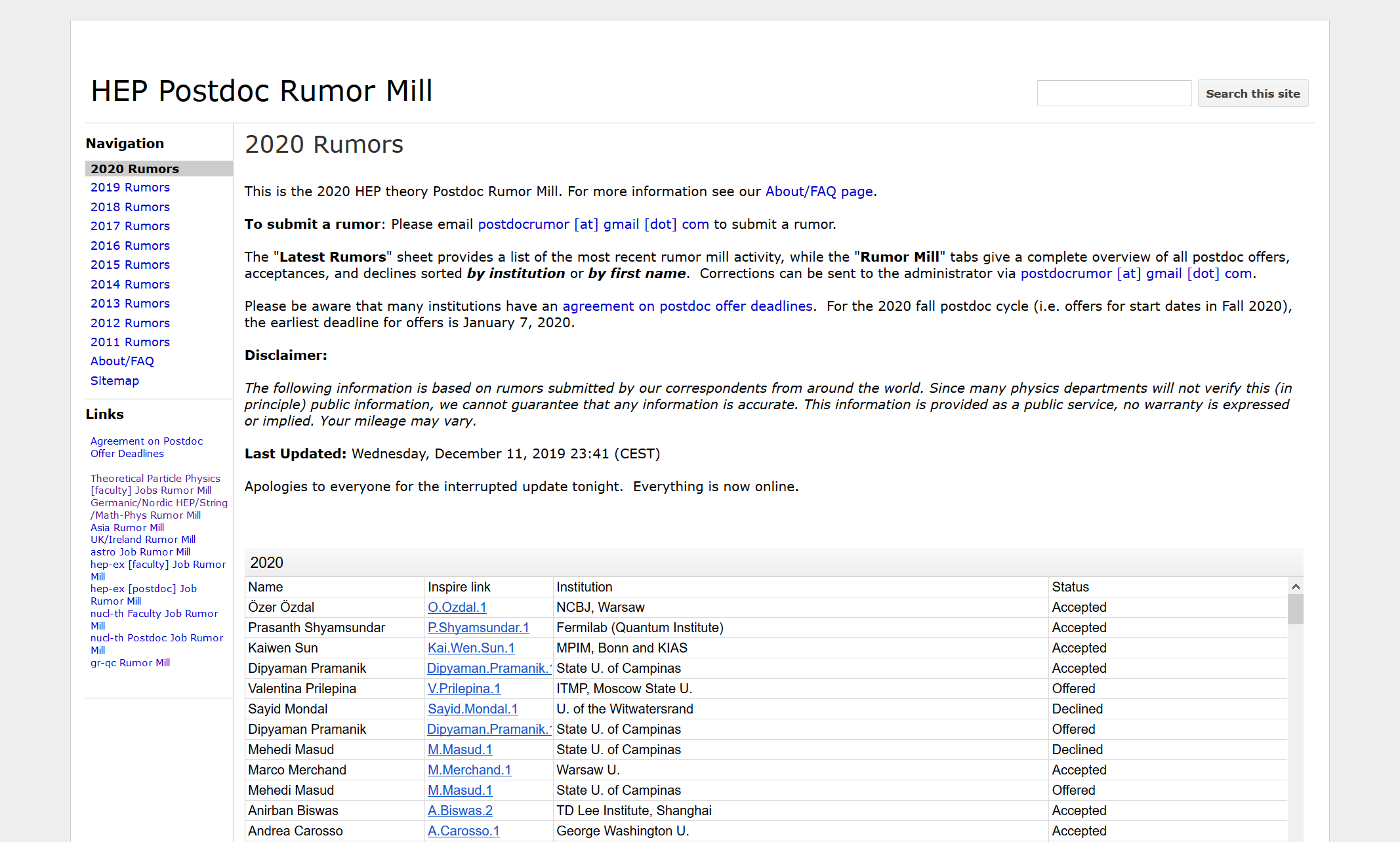Go to About/FAQ in navigation
Screen dimensions: 1400x842
(x=122, y=361)
